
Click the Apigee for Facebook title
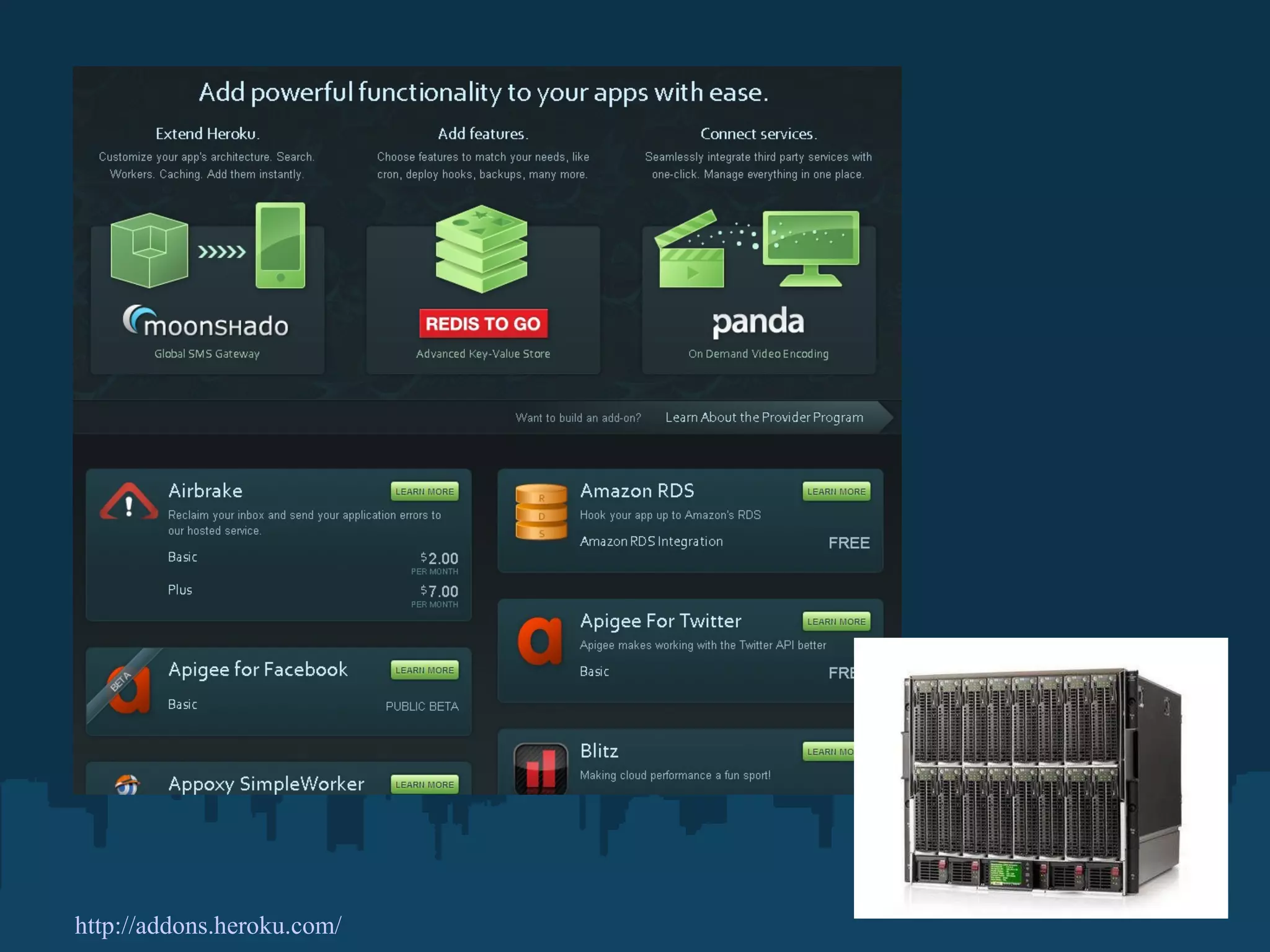pos(258,669)
